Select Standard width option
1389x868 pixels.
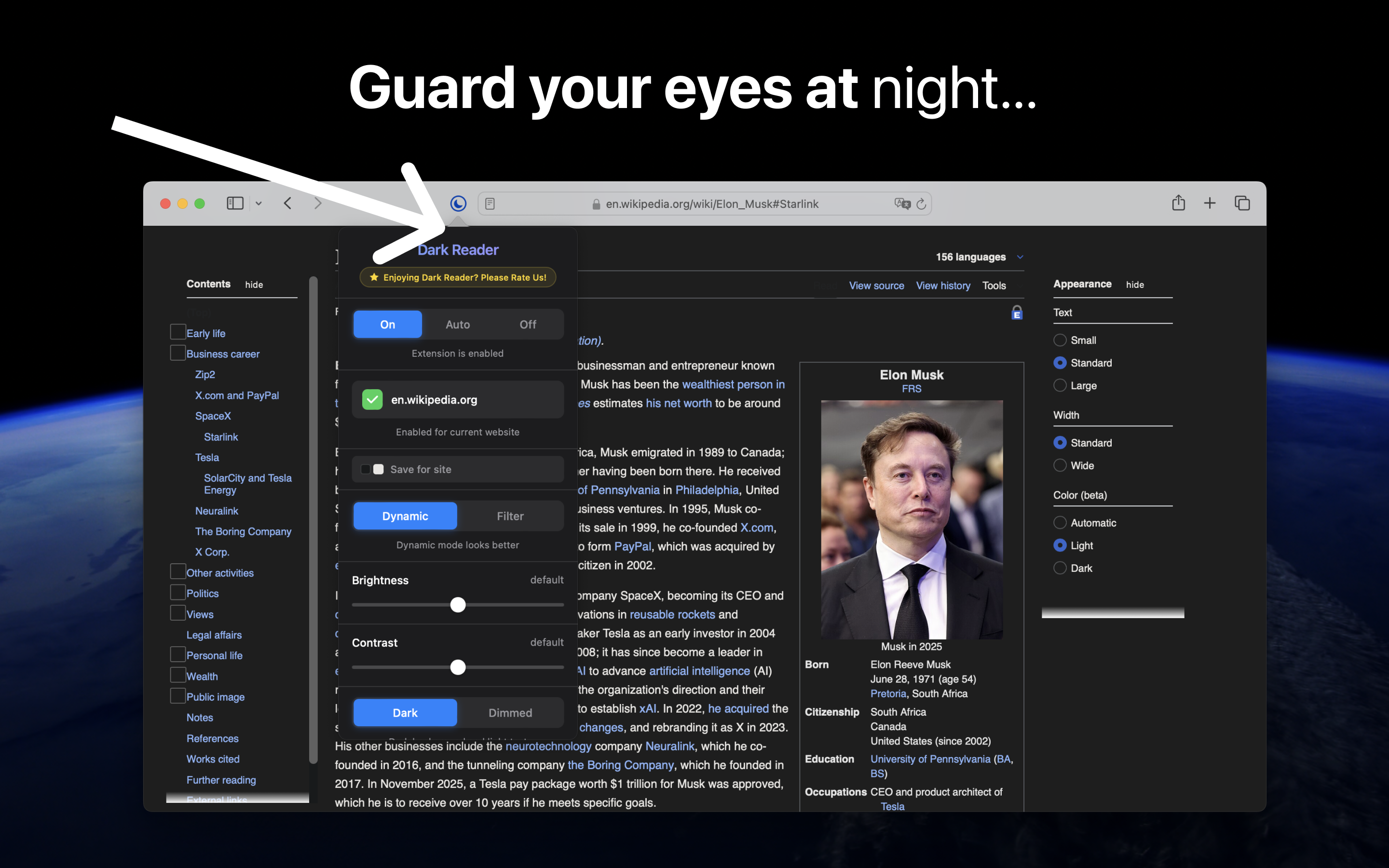pyautogui.click(x=1060, y=443)
